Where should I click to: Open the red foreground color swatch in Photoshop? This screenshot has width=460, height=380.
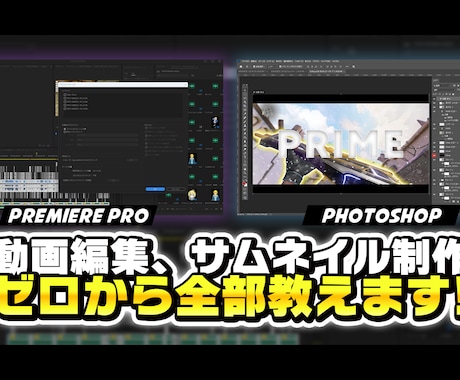[x=245, y=184]
